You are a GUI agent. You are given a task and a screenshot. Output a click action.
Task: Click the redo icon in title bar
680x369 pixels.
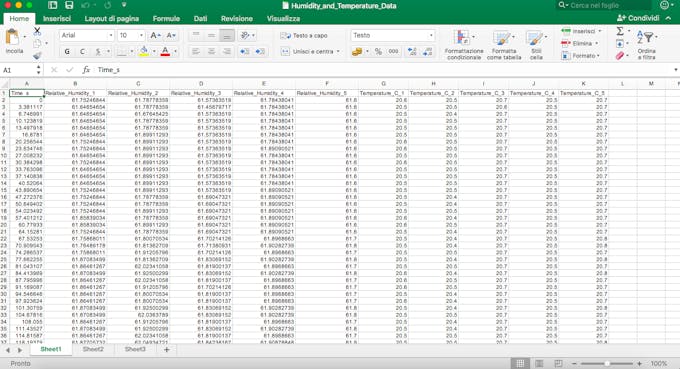point(107,5)
